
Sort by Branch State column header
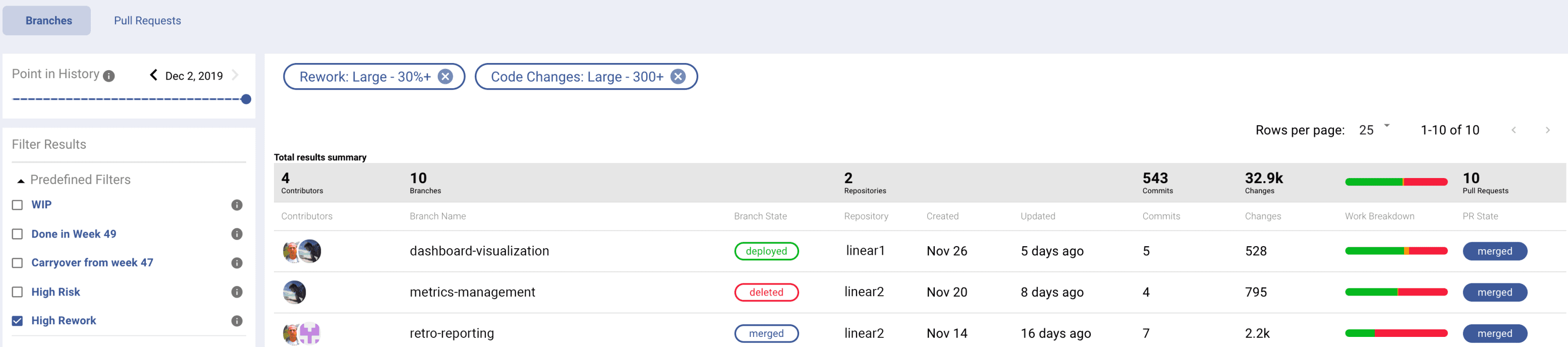pos(760,216)
